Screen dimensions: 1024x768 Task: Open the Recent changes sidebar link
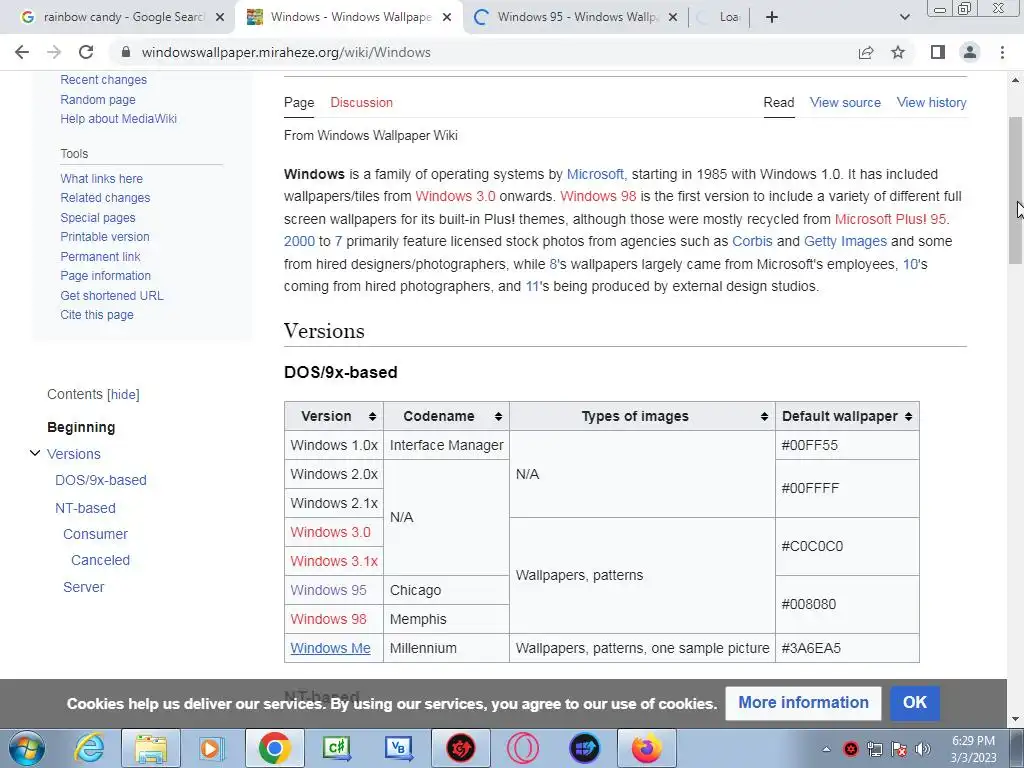[103, 80]
